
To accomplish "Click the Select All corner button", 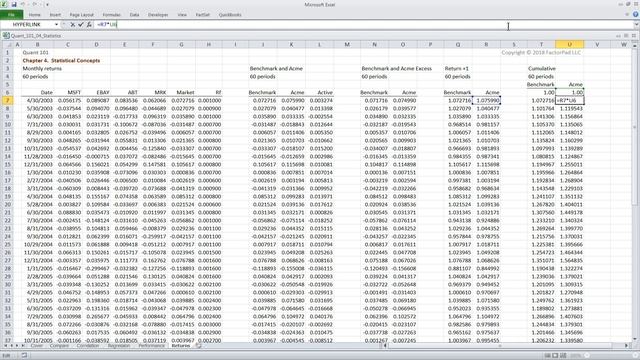I will click(7, 44).
